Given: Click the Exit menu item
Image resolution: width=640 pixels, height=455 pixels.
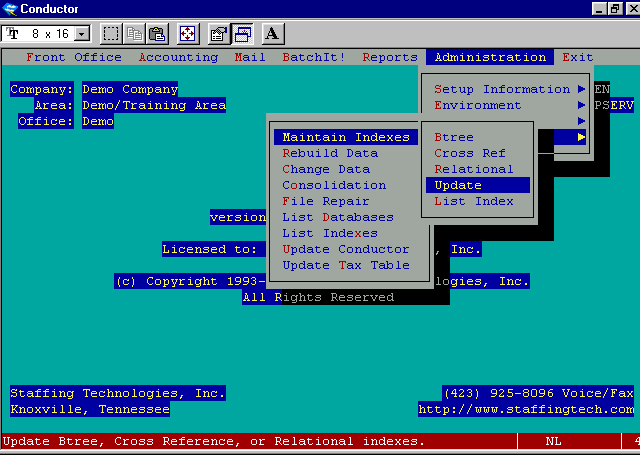Looking at the screenshot, I should 578,57.
